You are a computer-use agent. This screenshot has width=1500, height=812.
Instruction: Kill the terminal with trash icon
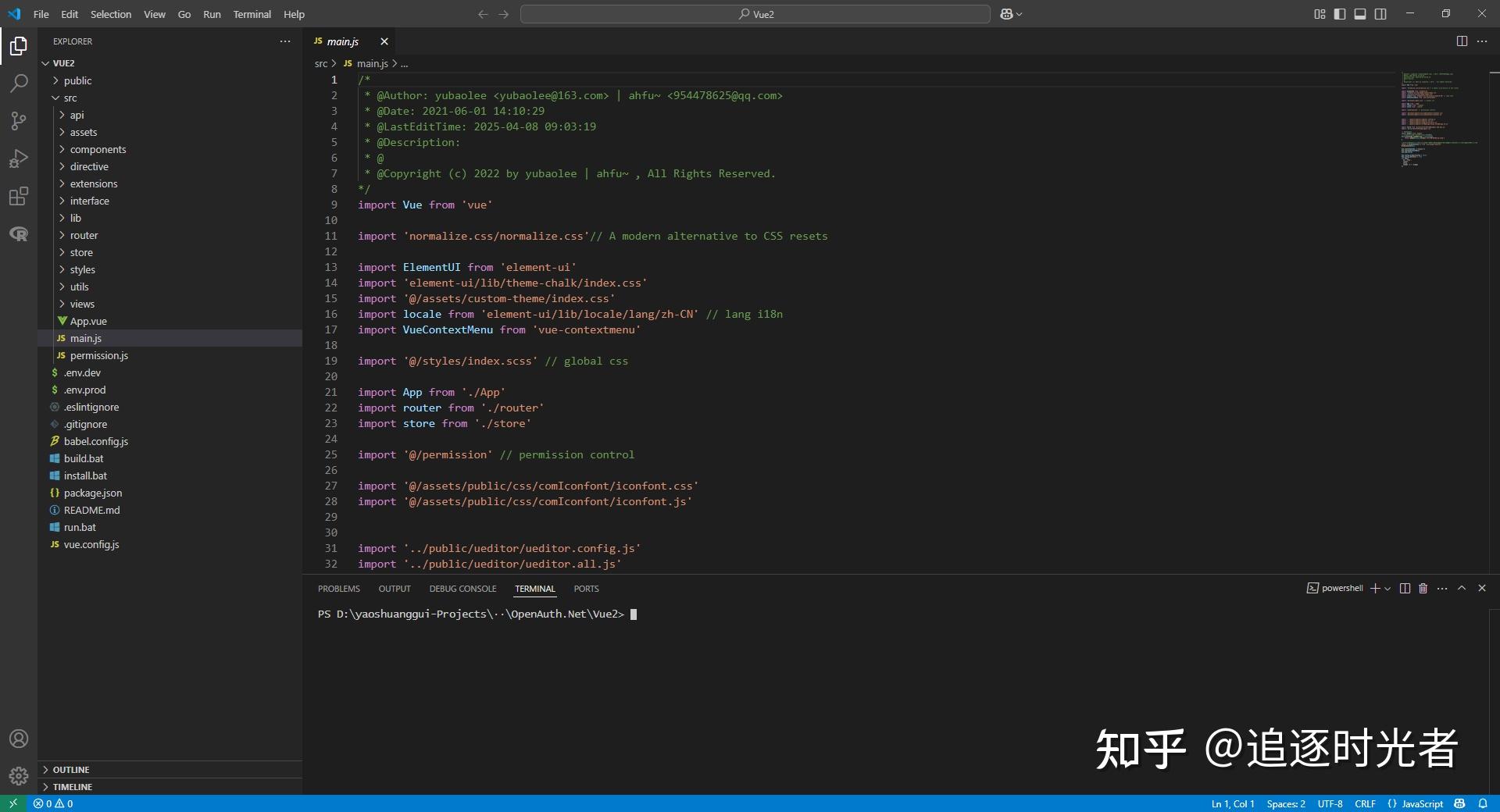point(1423,589)
